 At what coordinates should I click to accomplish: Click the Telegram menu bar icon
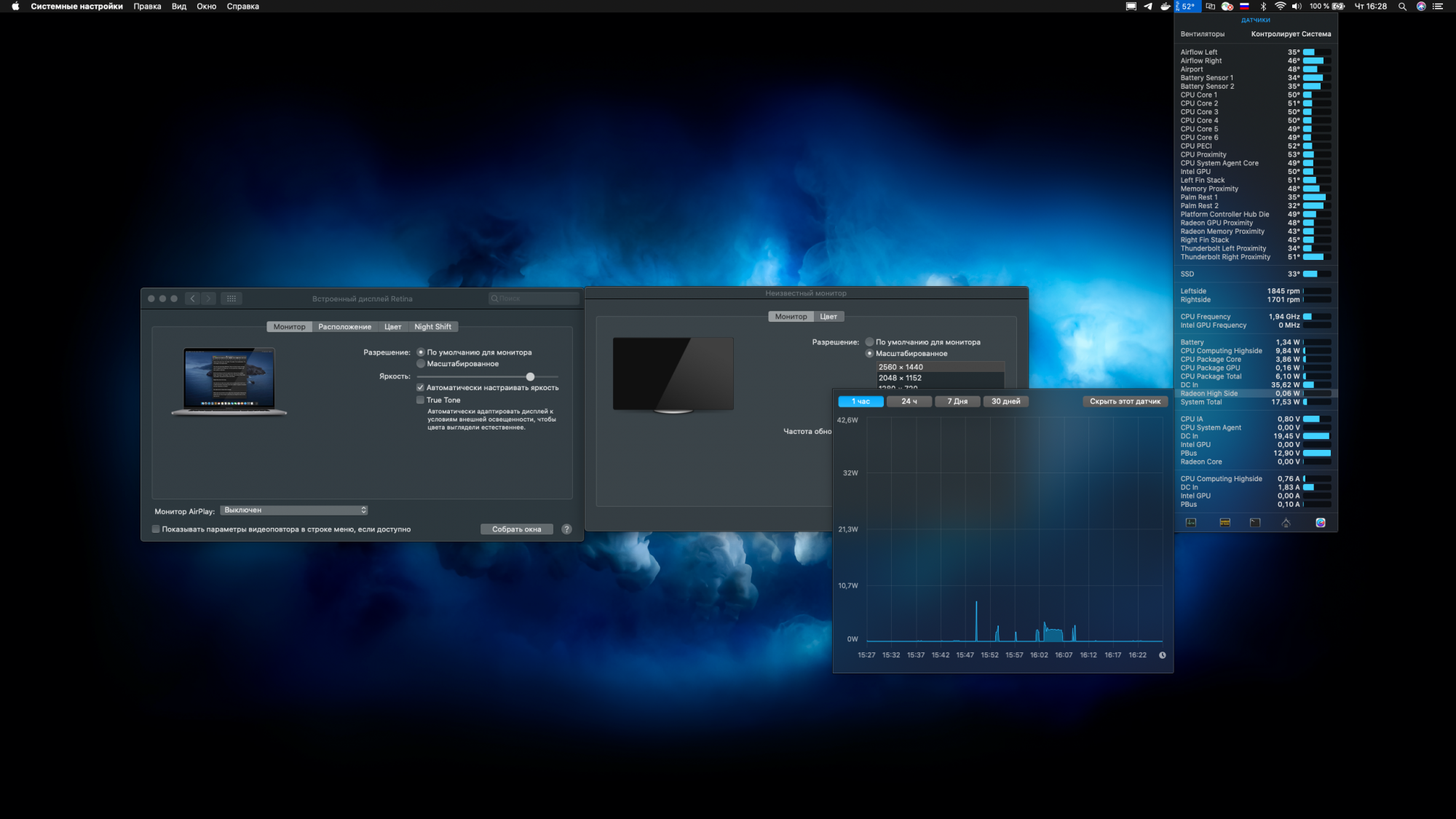point(1148,7)
